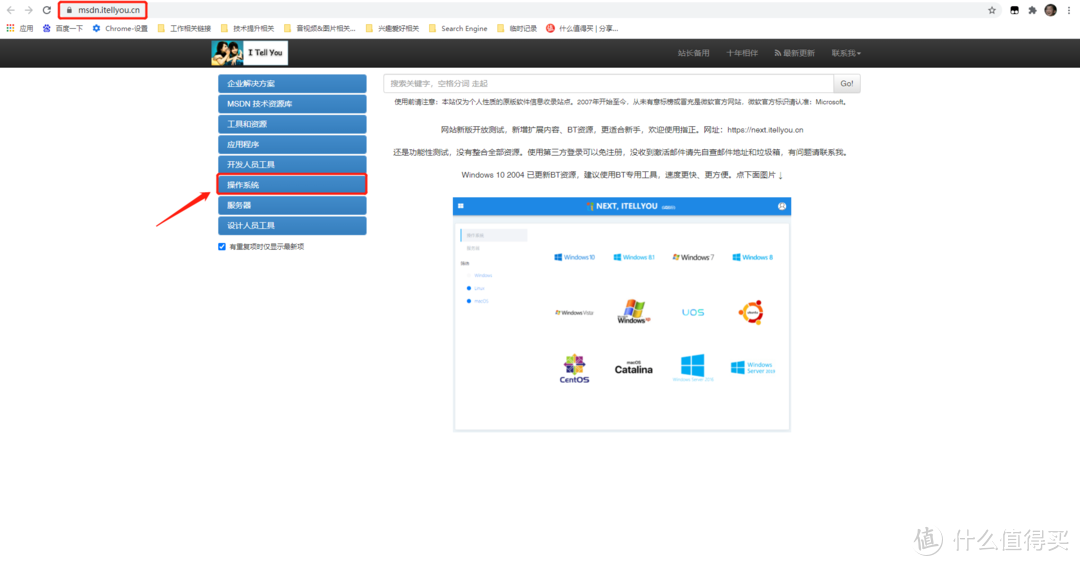This screenshot has width=1080, height=566.
Task: Open the 十年相伴 nav item
Action: [x=742, y=53]
